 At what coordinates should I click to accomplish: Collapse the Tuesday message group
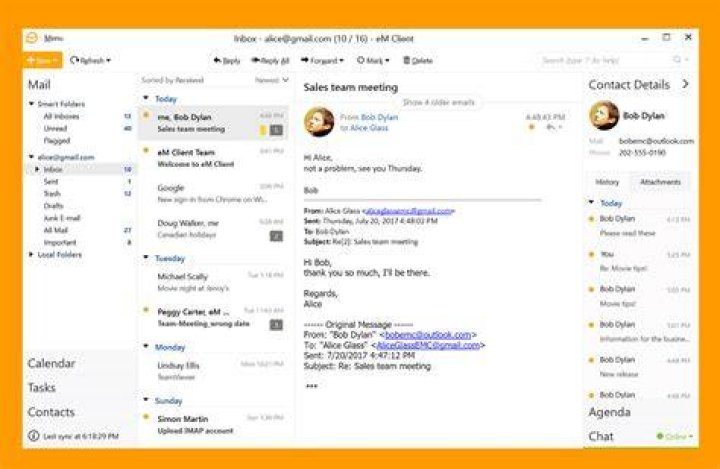pyautogui.click(x=146, y=258)
